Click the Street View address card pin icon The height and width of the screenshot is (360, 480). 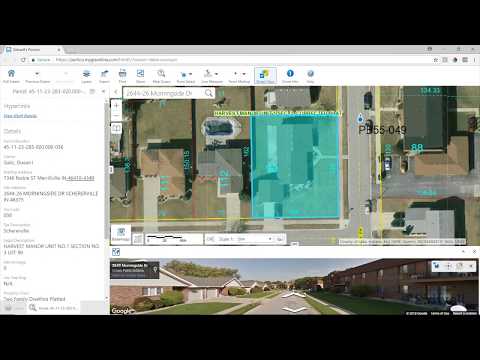[x=155, y=269]
